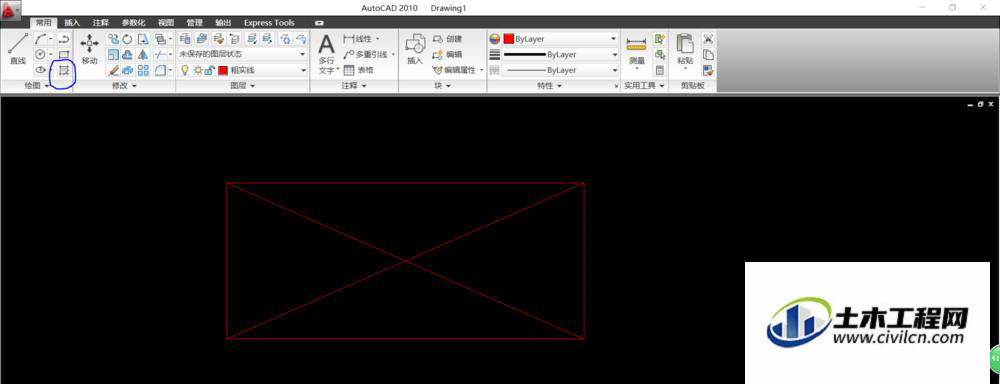This screenshot has height=384, width=1000.
Task: Open the Measure (测量) tool
Action: (x=636, y=51)
